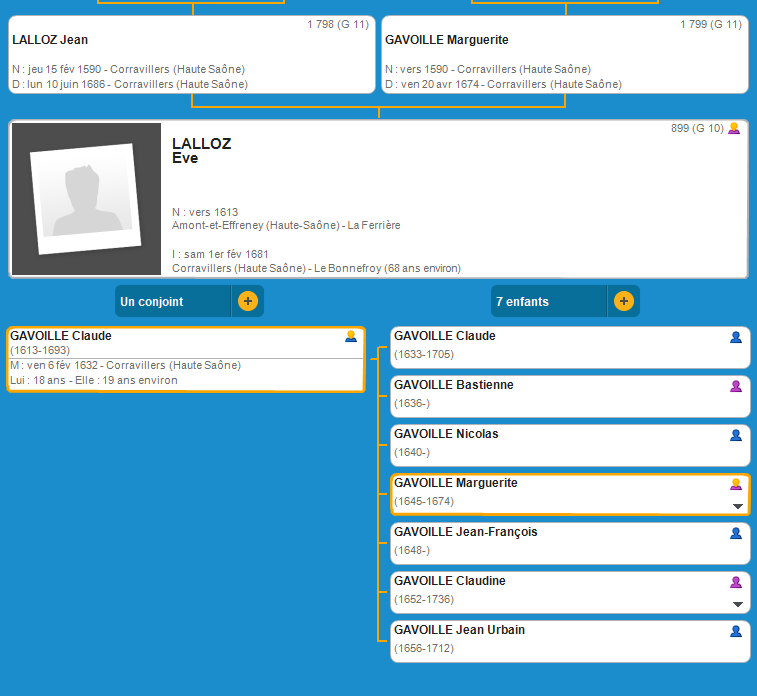
Task: Select the marriage details line for spouse Claude
Action: pyautogui.click(x=125, y=366)
